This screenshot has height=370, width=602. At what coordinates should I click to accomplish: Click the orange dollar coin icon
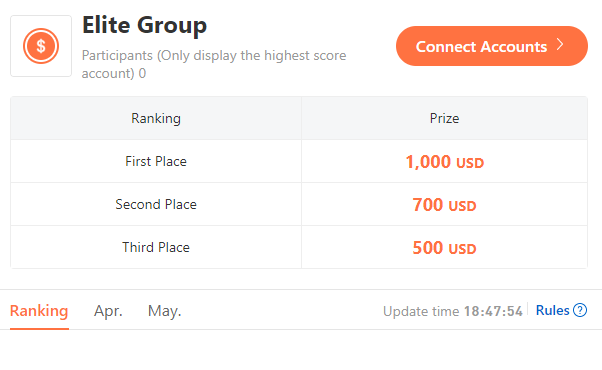click(41, 46)
